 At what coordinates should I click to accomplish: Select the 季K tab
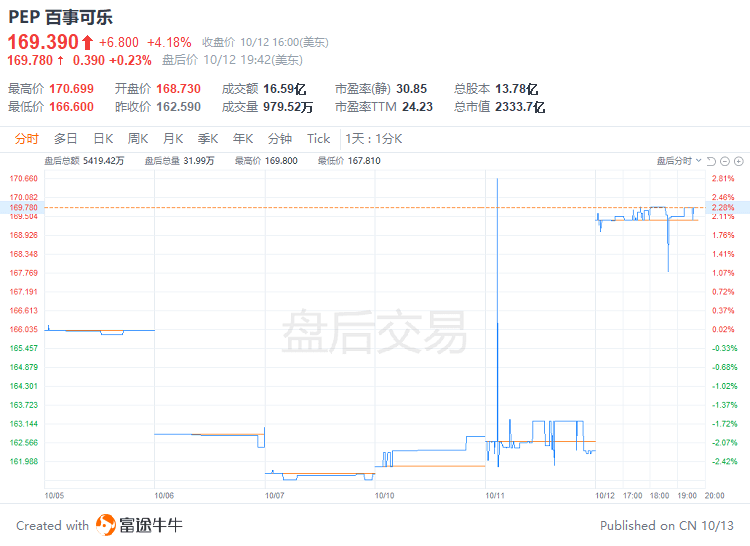point(208,139)
